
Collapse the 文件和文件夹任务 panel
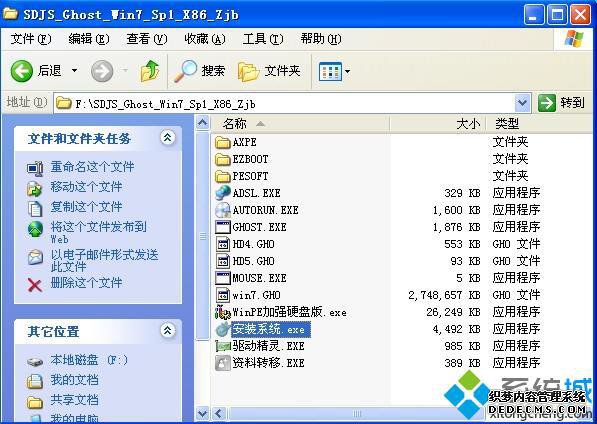coord(168,137)
